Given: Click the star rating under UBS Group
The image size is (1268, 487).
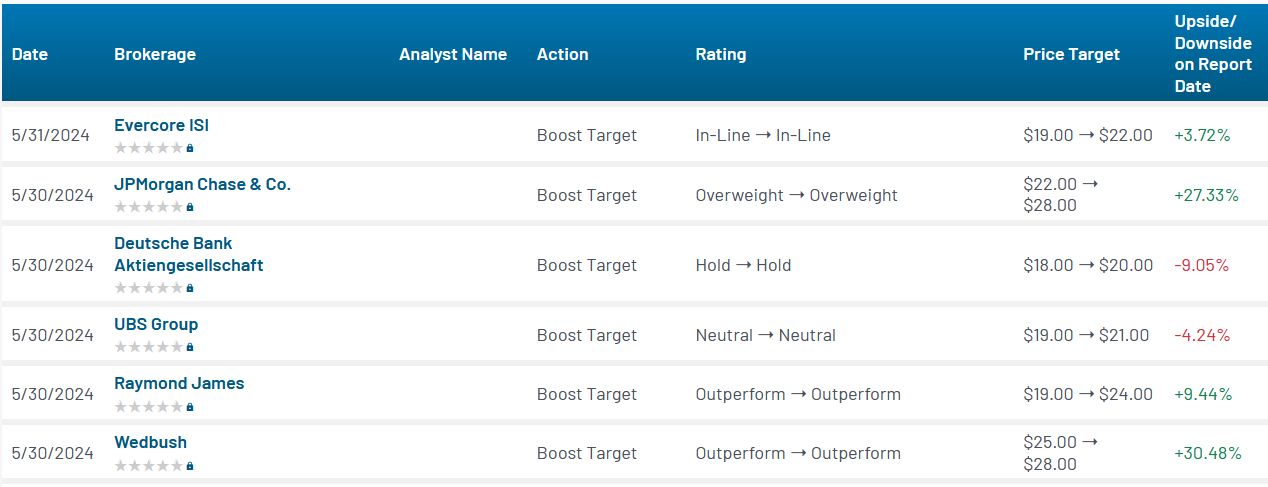Looking at the screenshot, I should [149, 347].
